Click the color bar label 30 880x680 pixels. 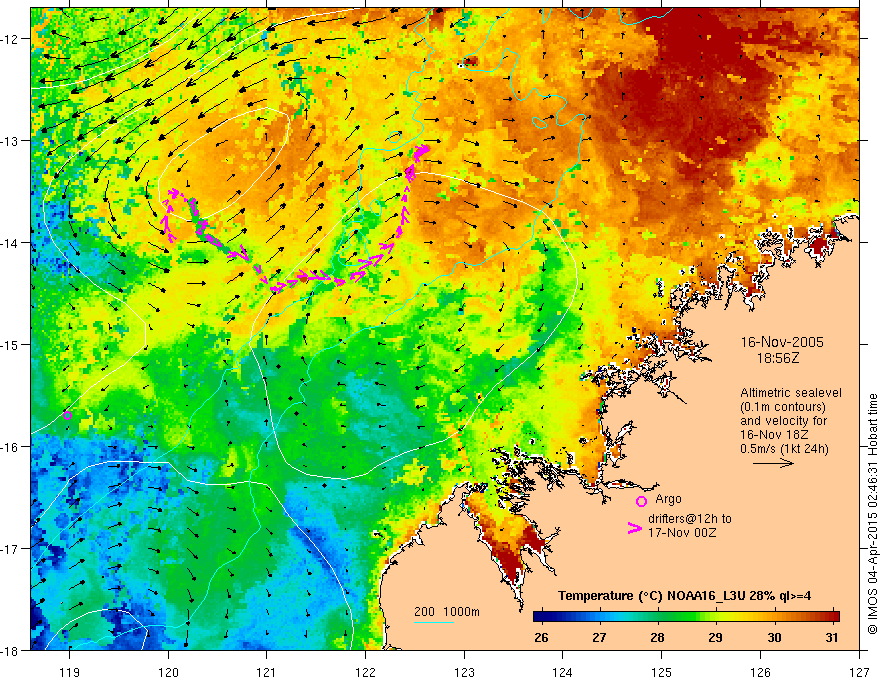click(774, 637)
